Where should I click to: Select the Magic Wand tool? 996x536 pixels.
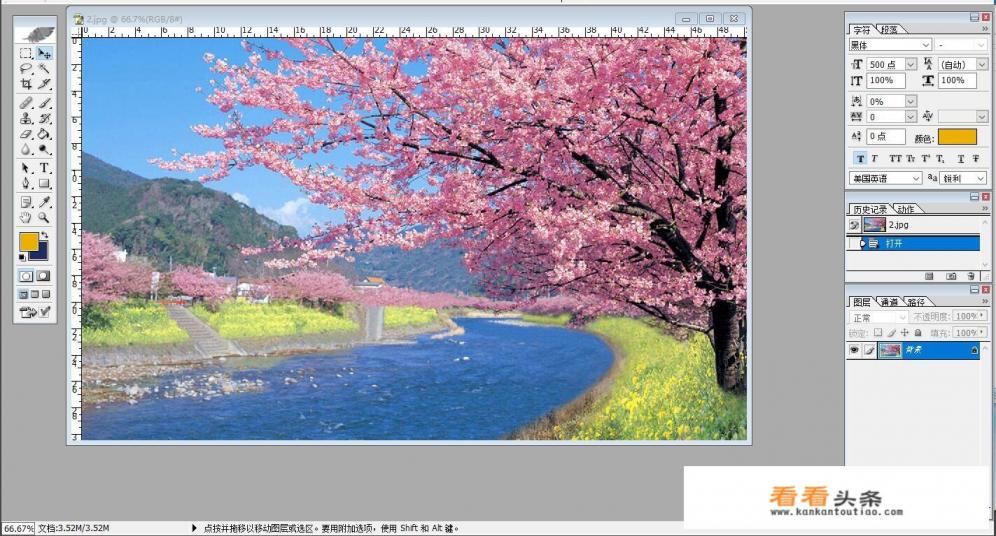[x=45, y=69]
